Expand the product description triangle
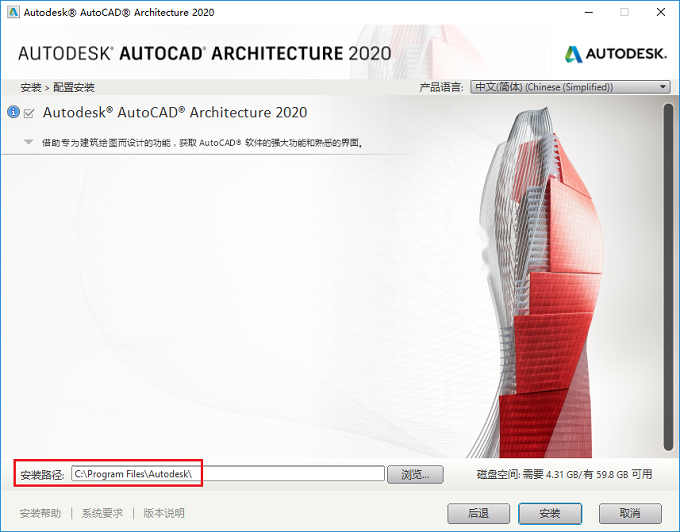Image resolution: width=680 pixels, height=532 pixels. 29,142
